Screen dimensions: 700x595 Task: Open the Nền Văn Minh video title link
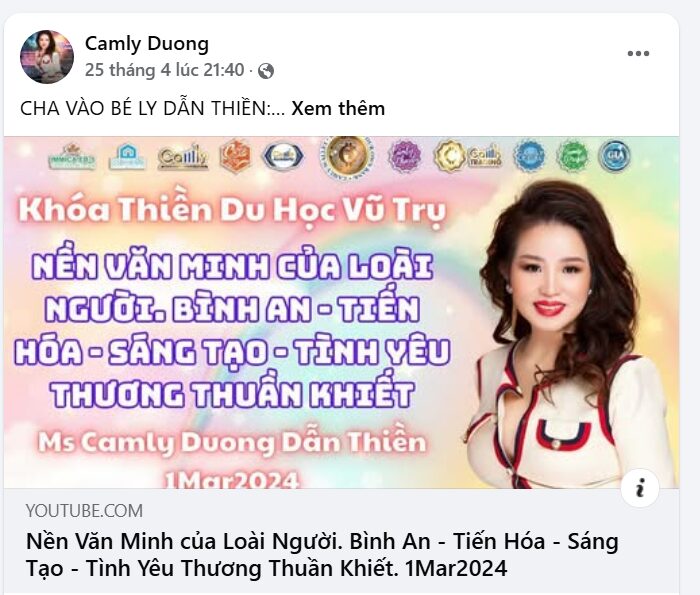[322, 555]
